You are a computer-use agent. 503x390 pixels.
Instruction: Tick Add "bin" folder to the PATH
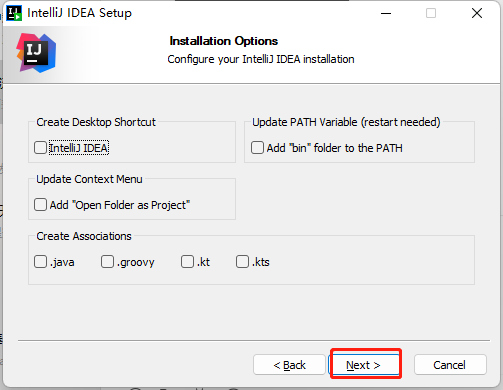click(257, 148)
